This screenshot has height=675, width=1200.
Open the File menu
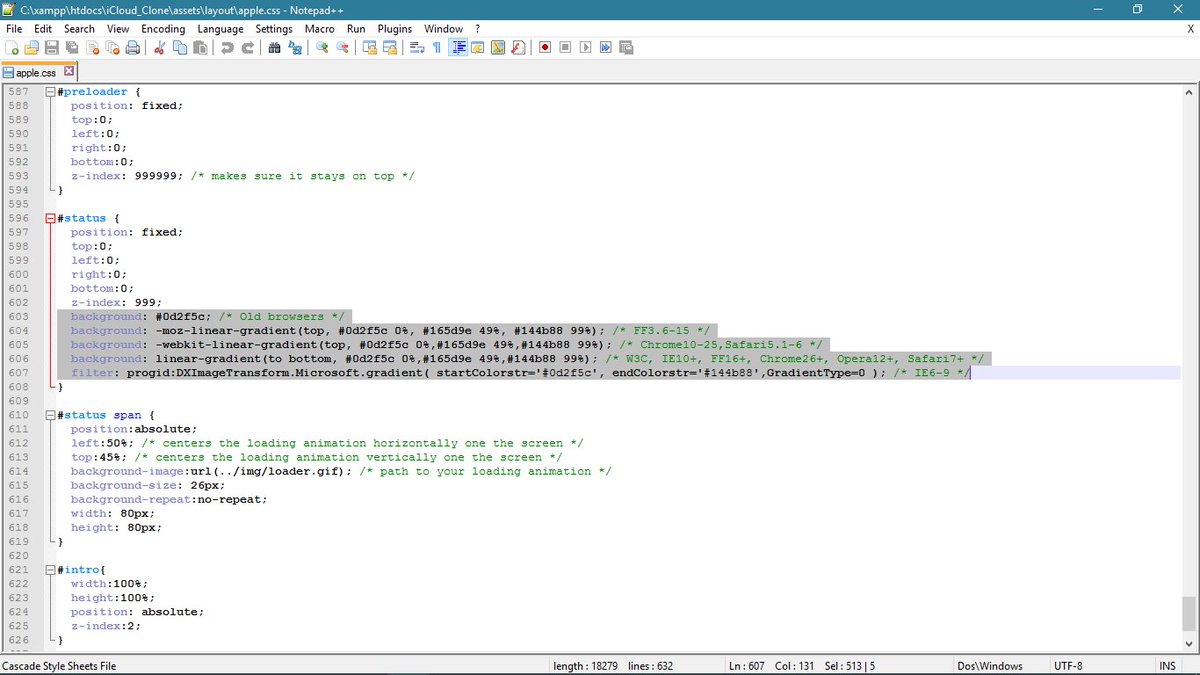coord(15,29)
